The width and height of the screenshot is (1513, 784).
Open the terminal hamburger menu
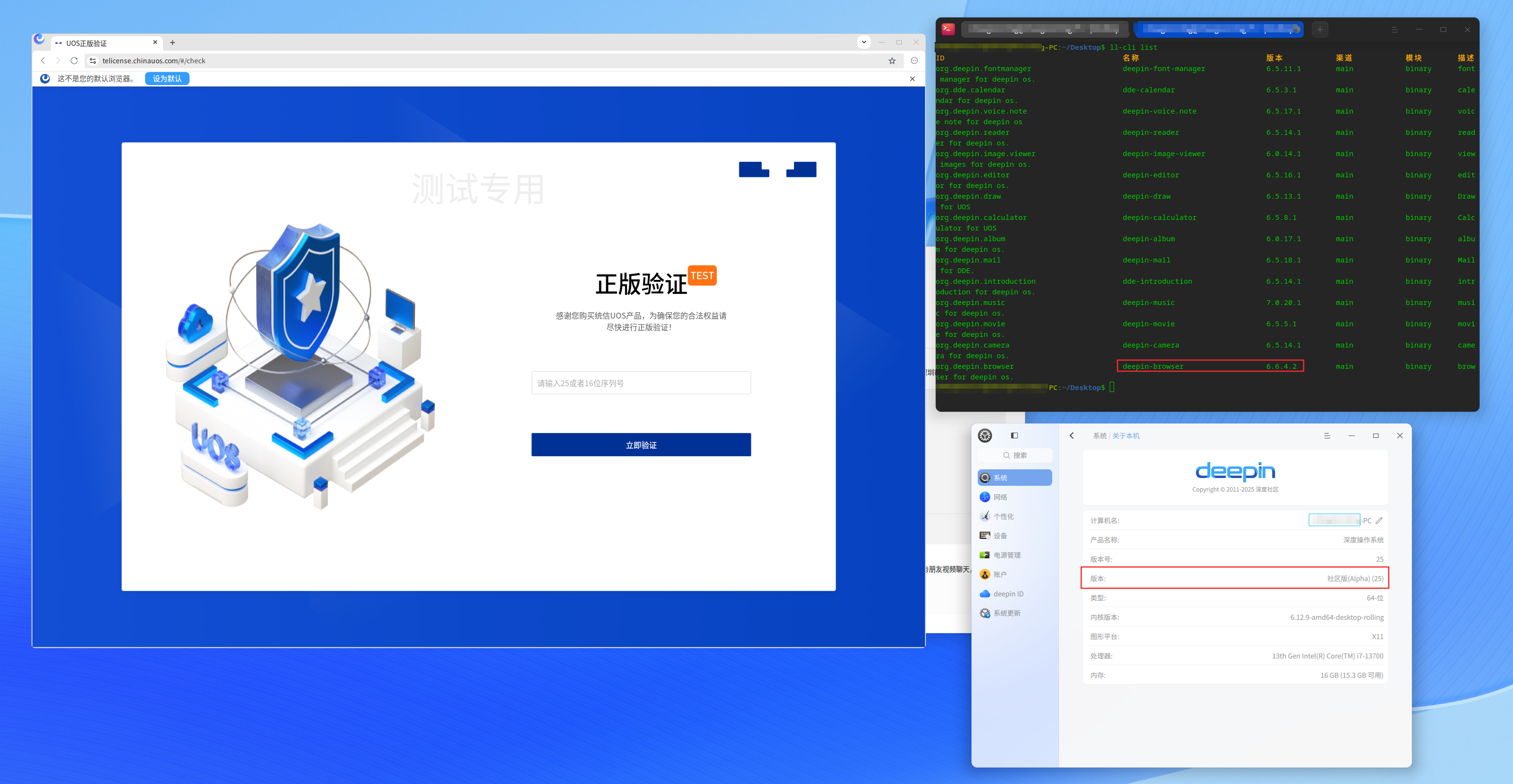pyautogui.click(x=1395, y=29)
